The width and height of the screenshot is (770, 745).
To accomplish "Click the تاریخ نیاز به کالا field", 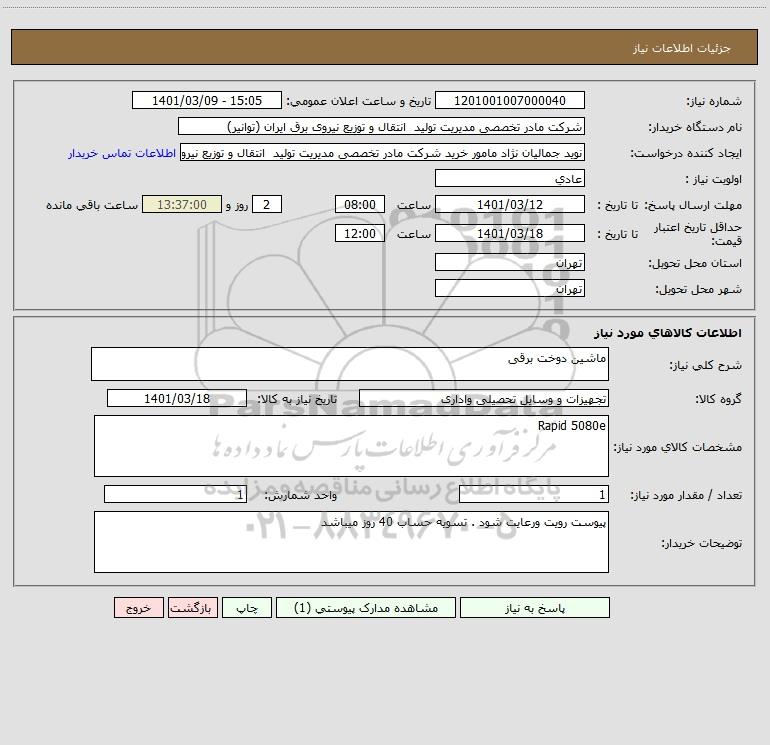I will click(x=177, y=398).
